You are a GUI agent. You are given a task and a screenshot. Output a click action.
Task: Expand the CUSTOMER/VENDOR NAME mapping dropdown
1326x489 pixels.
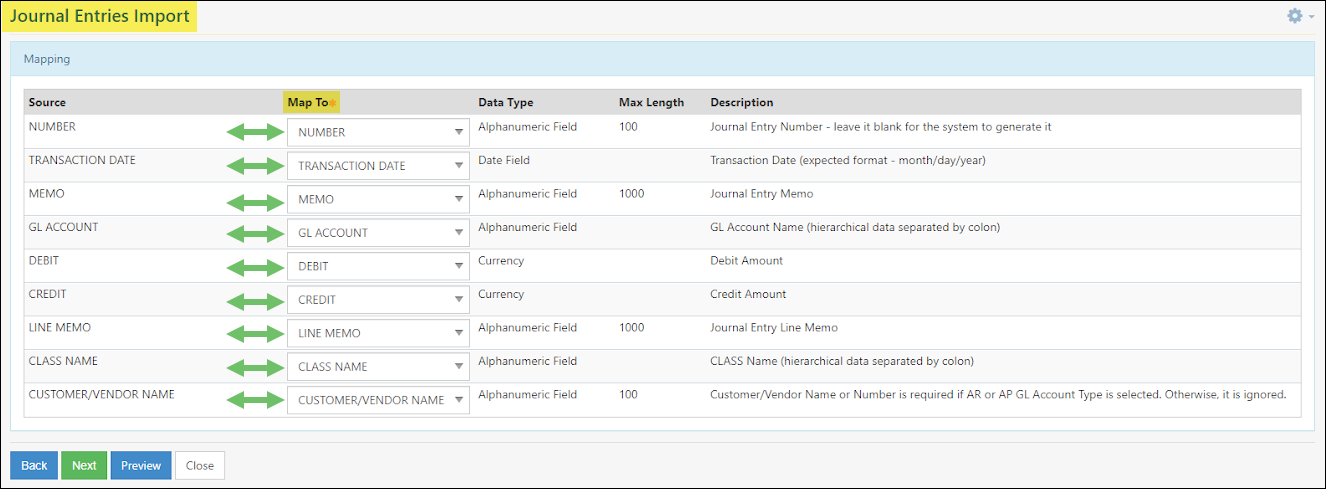pyautogui.click(x=378, y=400)
